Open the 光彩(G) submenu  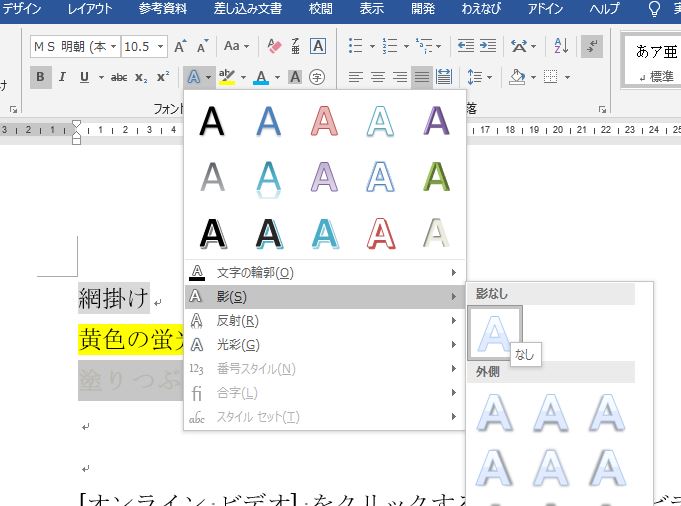coord(324,344)
